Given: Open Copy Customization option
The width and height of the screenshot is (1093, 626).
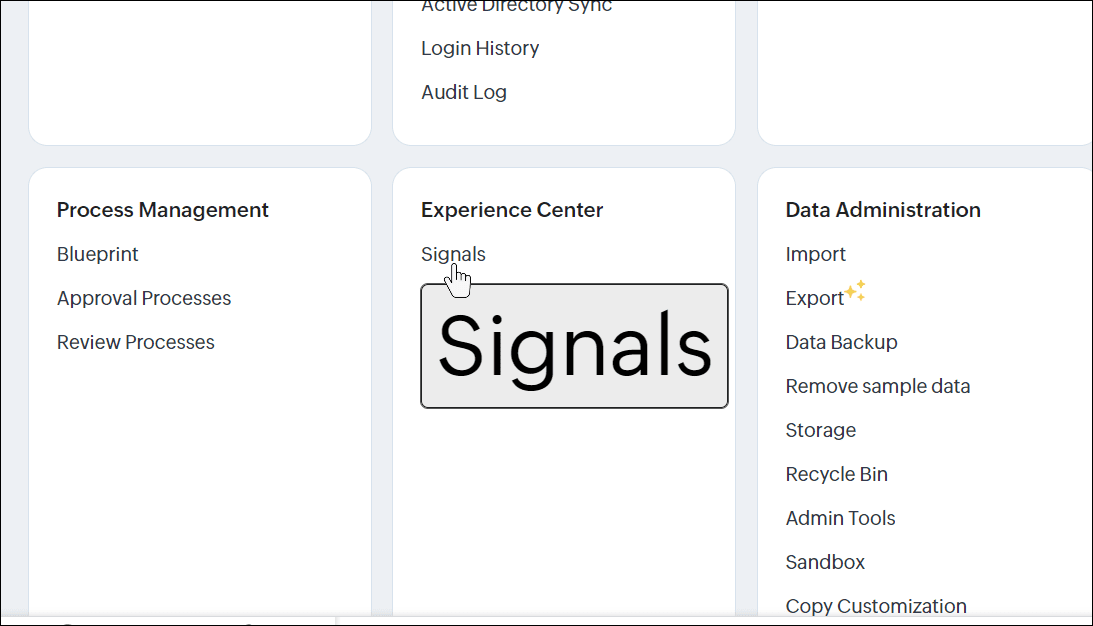Looking at the screenshot, I should (x=876, y=606).
